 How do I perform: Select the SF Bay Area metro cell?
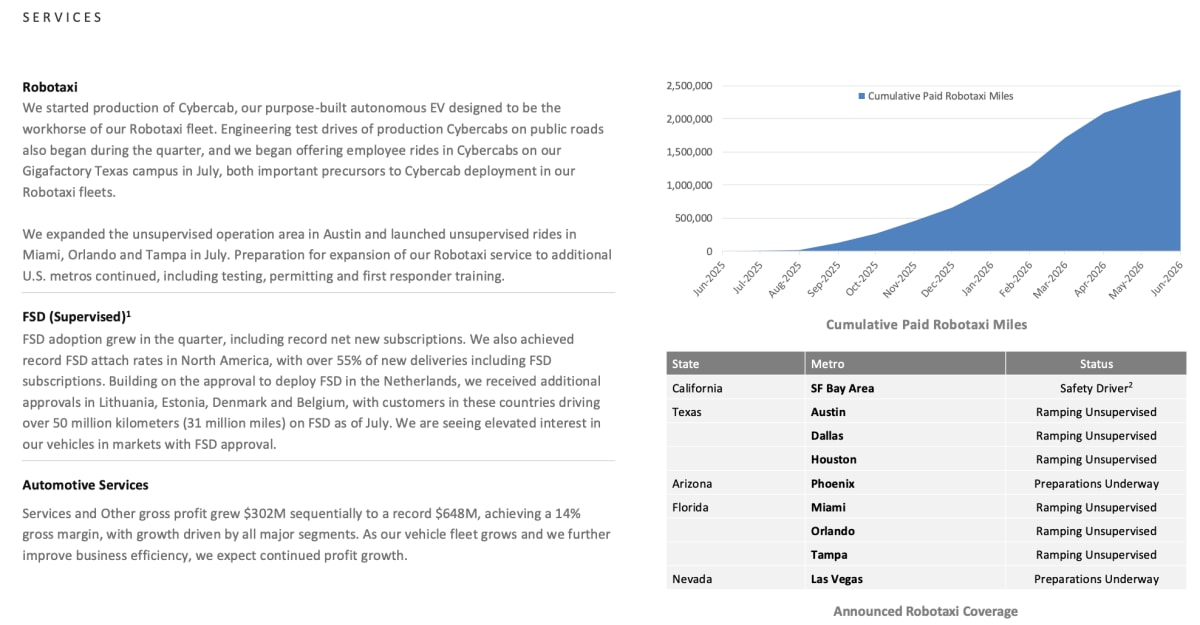[842, 388]
